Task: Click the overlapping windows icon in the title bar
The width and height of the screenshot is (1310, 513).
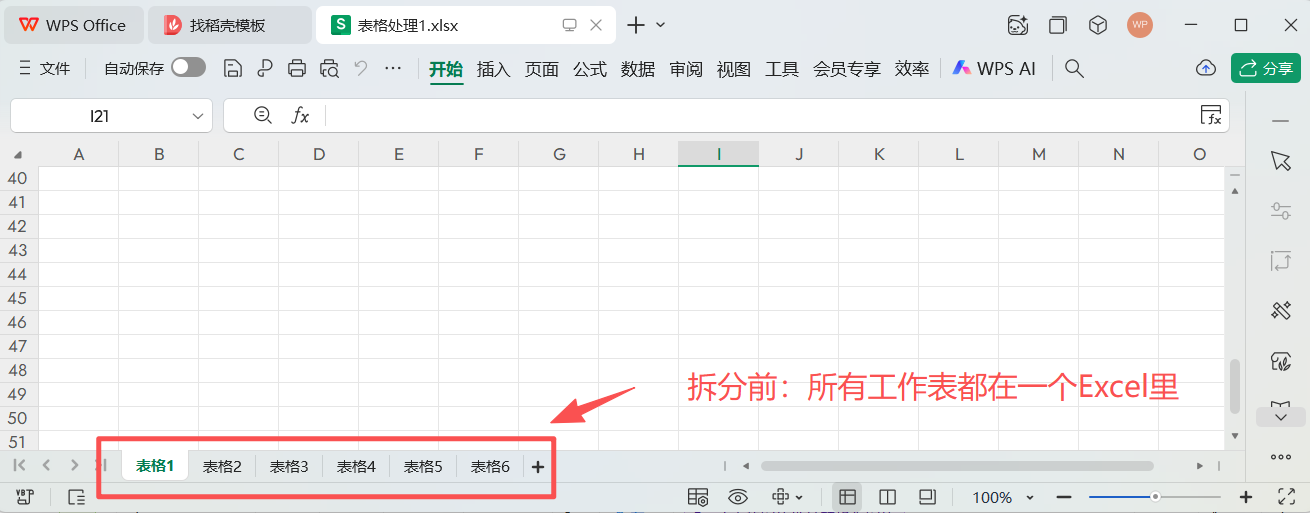Action: coord(1058,25)
